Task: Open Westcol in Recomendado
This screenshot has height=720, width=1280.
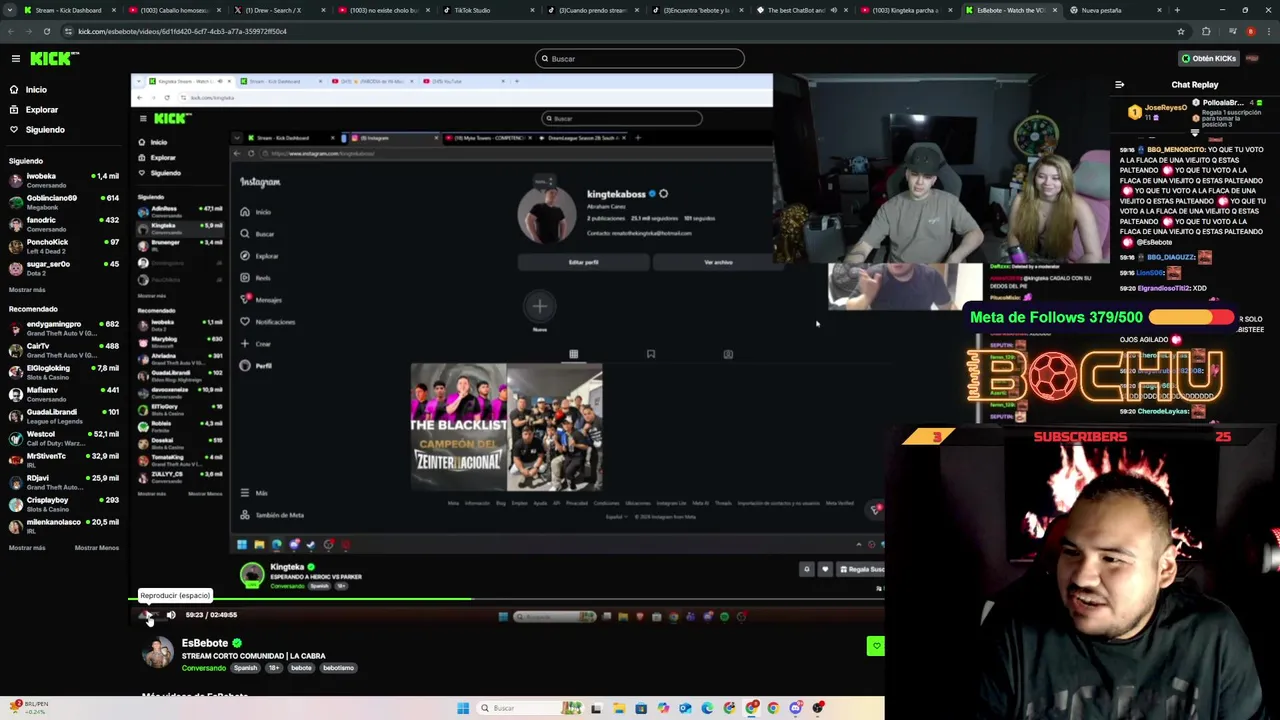Action: click(62, 438)
